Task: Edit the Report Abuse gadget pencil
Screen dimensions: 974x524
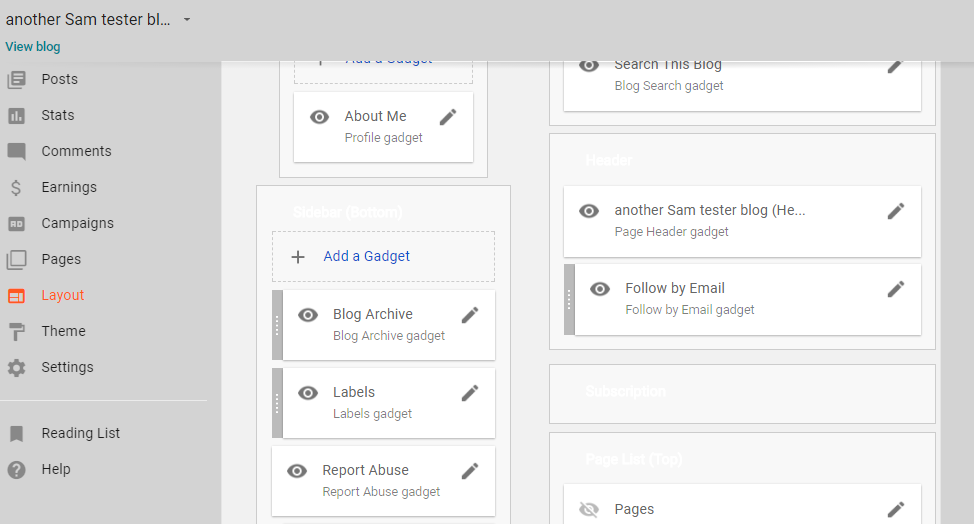Action: point(470,471)
